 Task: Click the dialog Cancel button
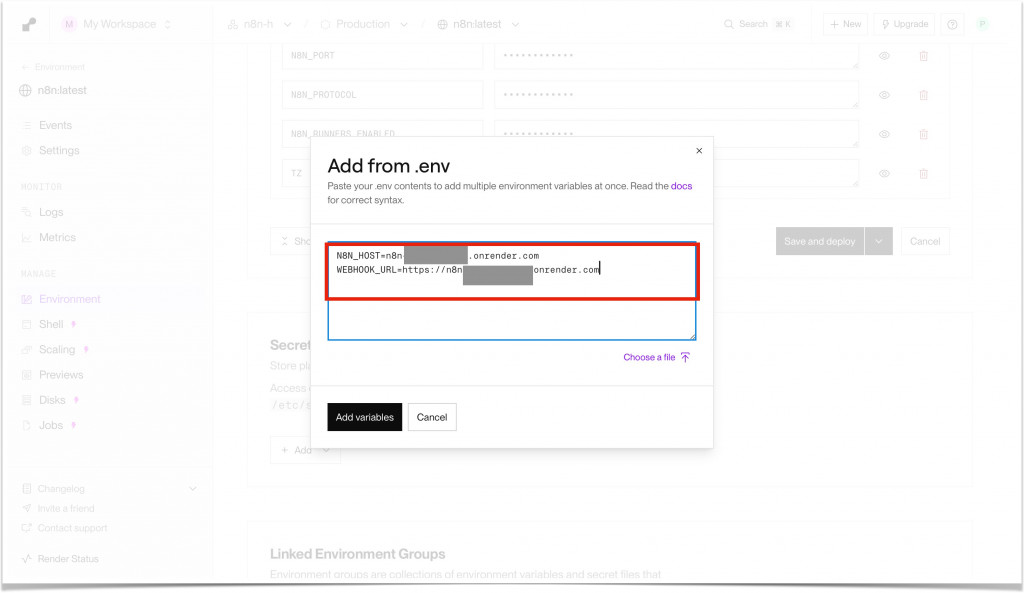[432, 417]
